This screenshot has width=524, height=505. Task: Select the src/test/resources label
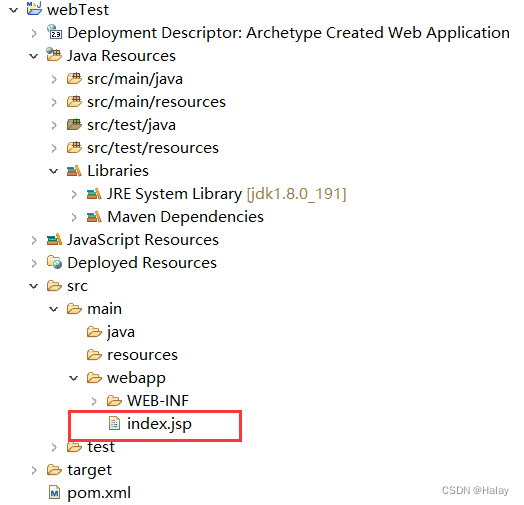tap(153, 148)
